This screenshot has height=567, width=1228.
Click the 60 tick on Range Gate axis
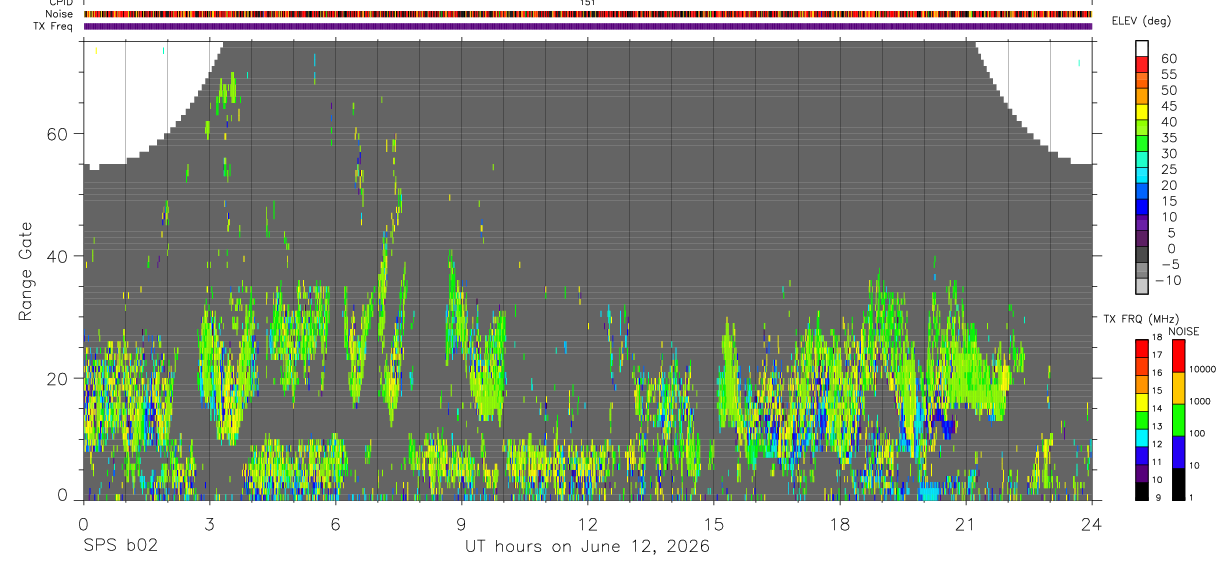pyautogui.click(x=59, y=134)
